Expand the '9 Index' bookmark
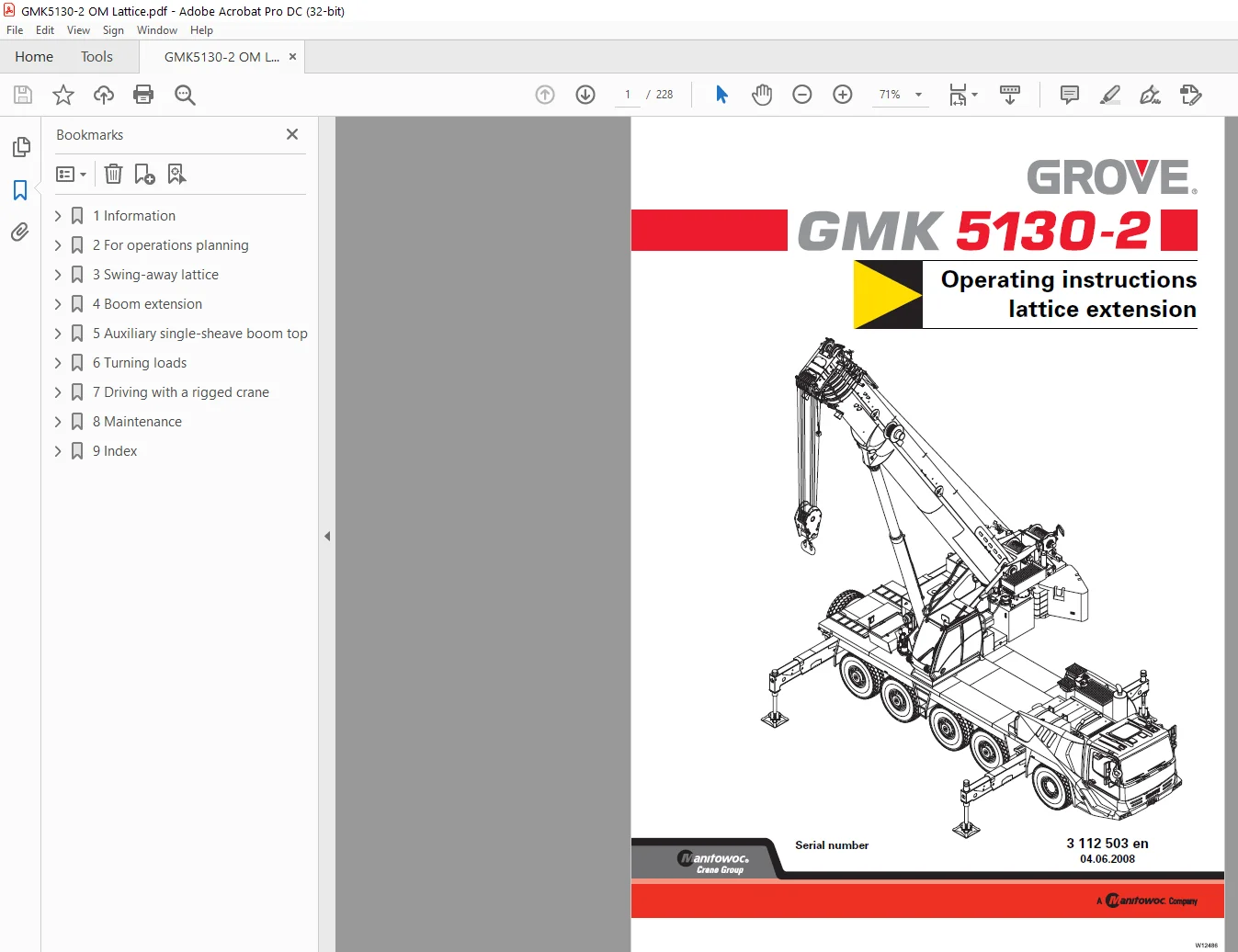The height and width of the screenshot is (952, 1238). [x=58, y=451]
